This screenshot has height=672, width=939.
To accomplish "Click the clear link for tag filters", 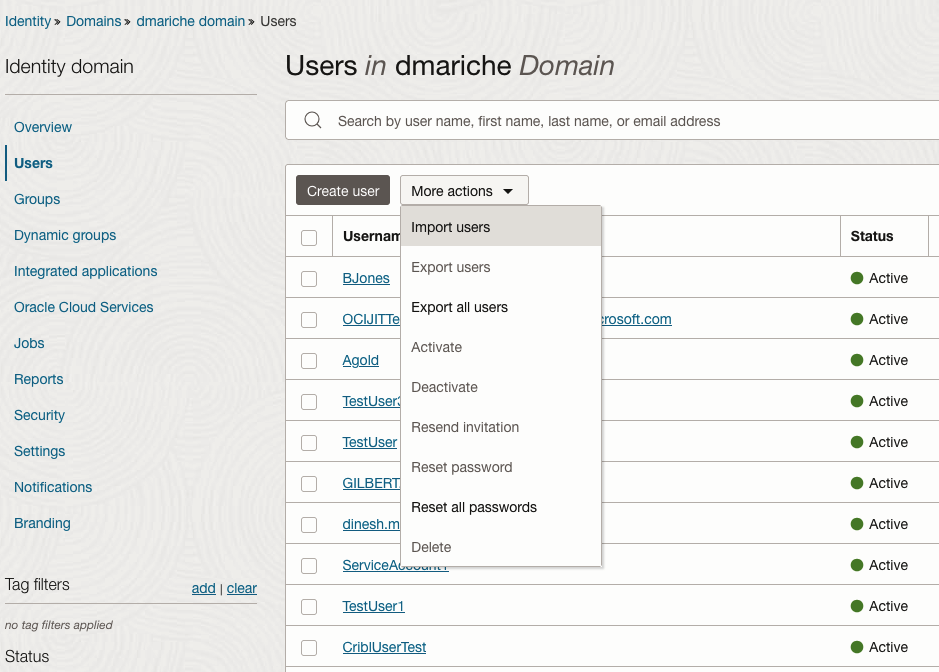I will [241, 588].
